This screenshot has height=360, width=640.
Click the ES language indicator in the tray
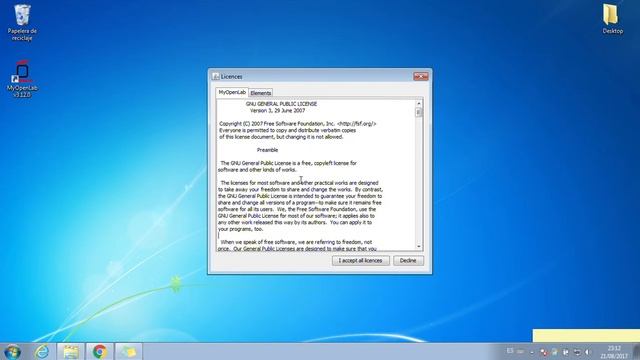point(510,351)
